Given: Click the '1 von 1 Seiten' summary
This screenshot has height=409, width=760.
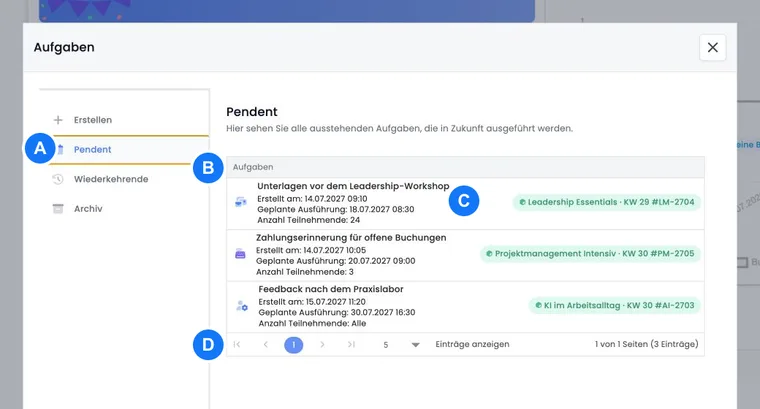Looking at the screenshot, I should [647, 344].
